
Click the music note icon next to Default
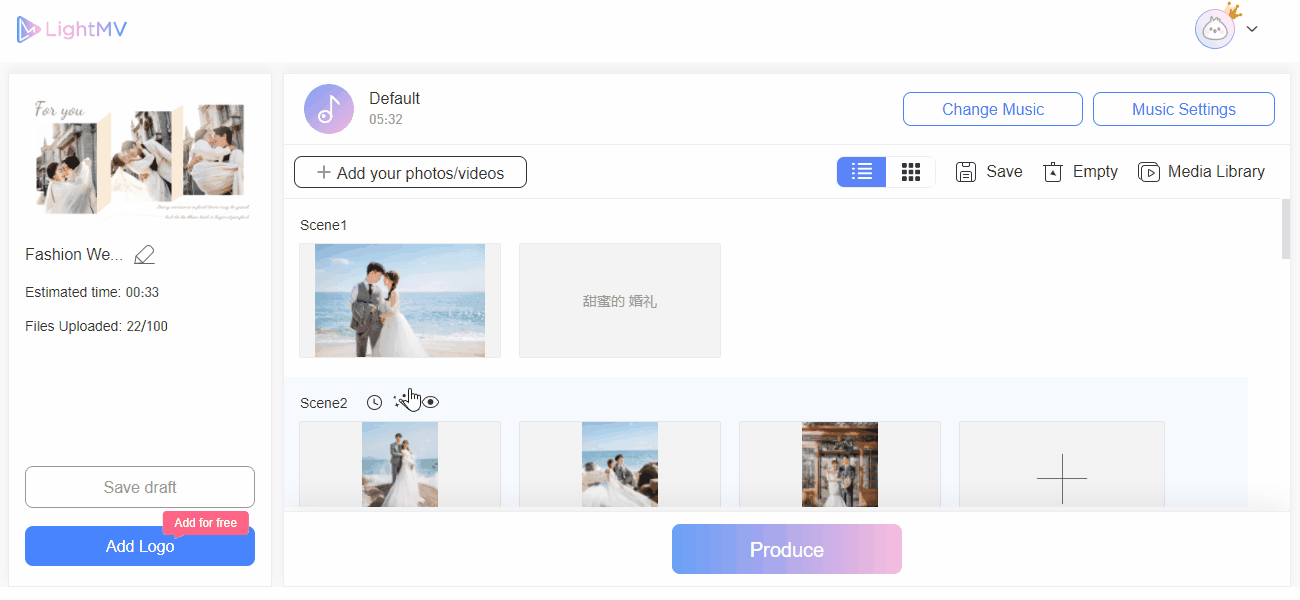328,108
